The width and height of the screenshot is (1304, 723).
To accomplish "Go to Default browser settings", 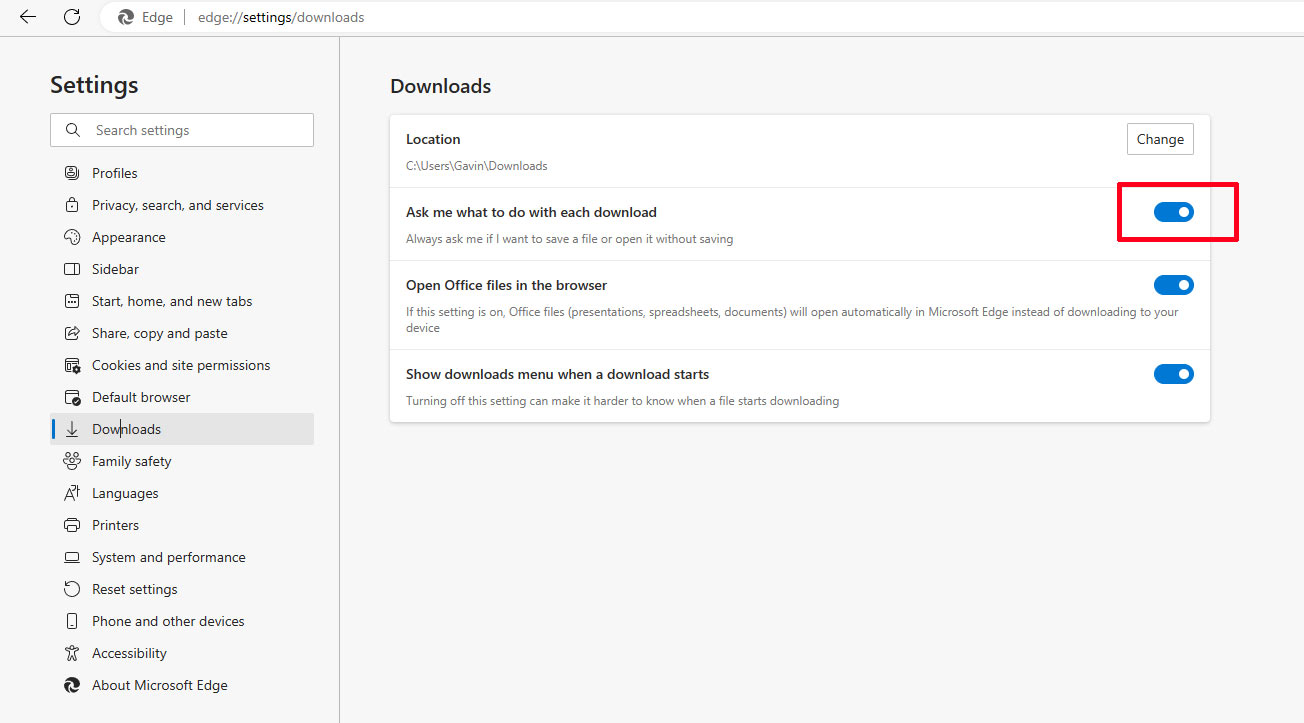I will coord(182,397).
